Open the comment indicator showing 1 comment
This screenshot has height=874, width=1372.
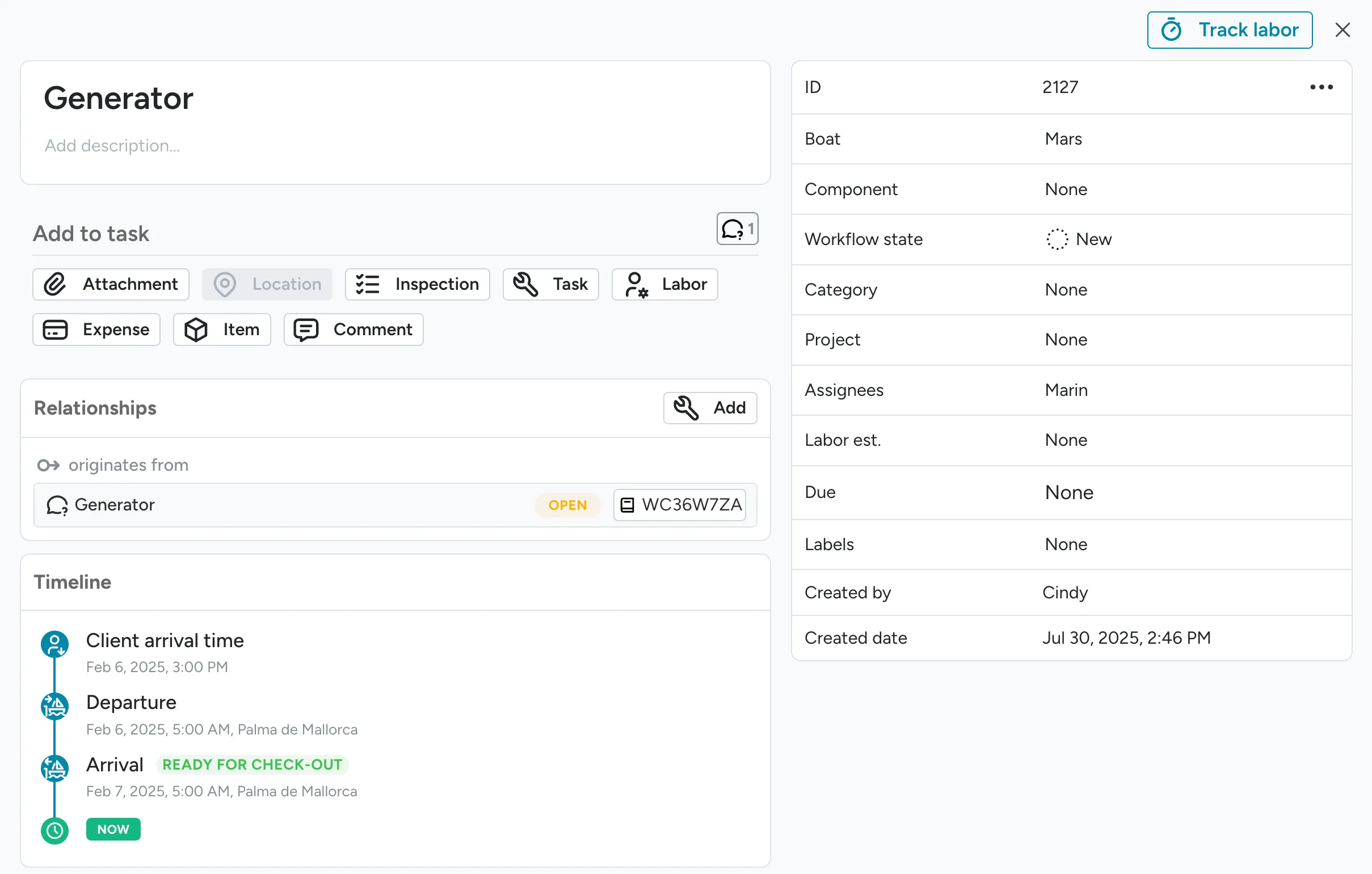pos(736,229)
